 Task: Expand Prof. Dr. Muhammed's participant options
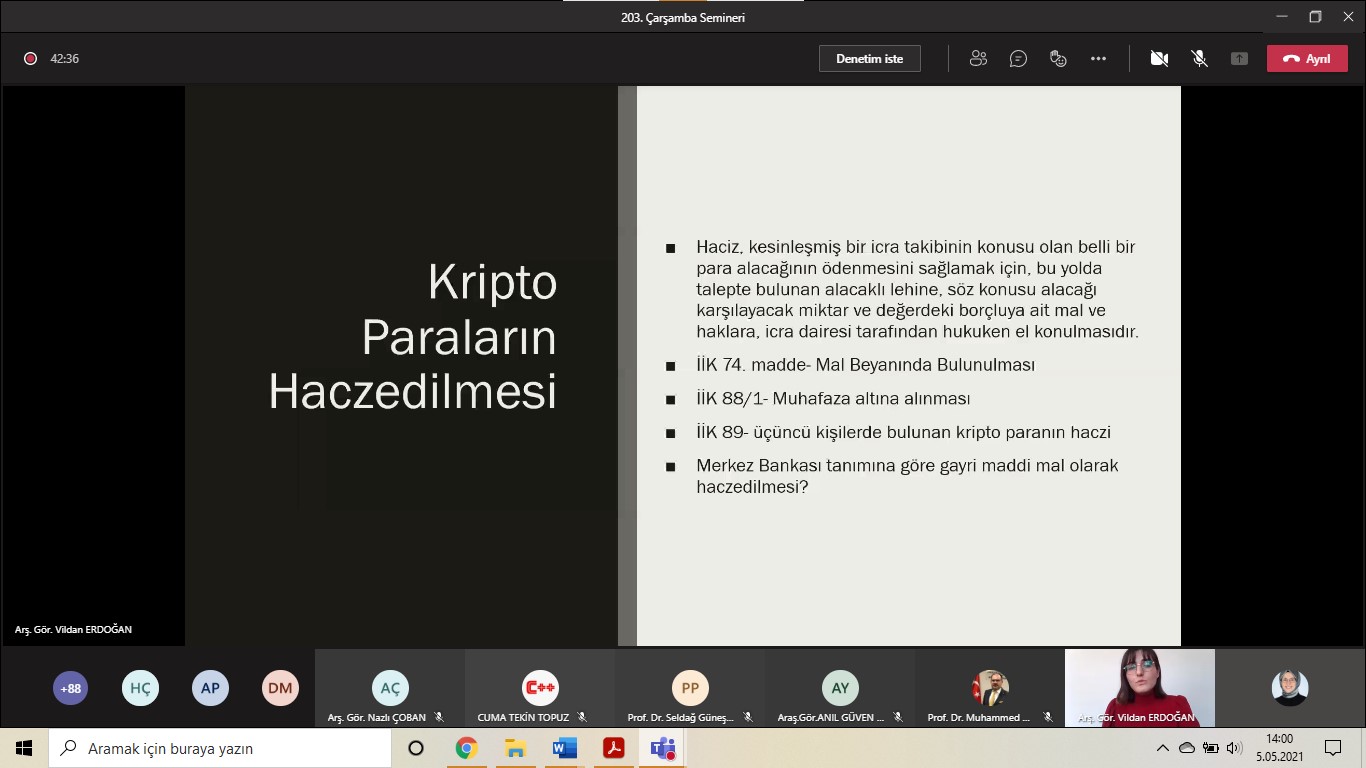(x=1047, y=716)
